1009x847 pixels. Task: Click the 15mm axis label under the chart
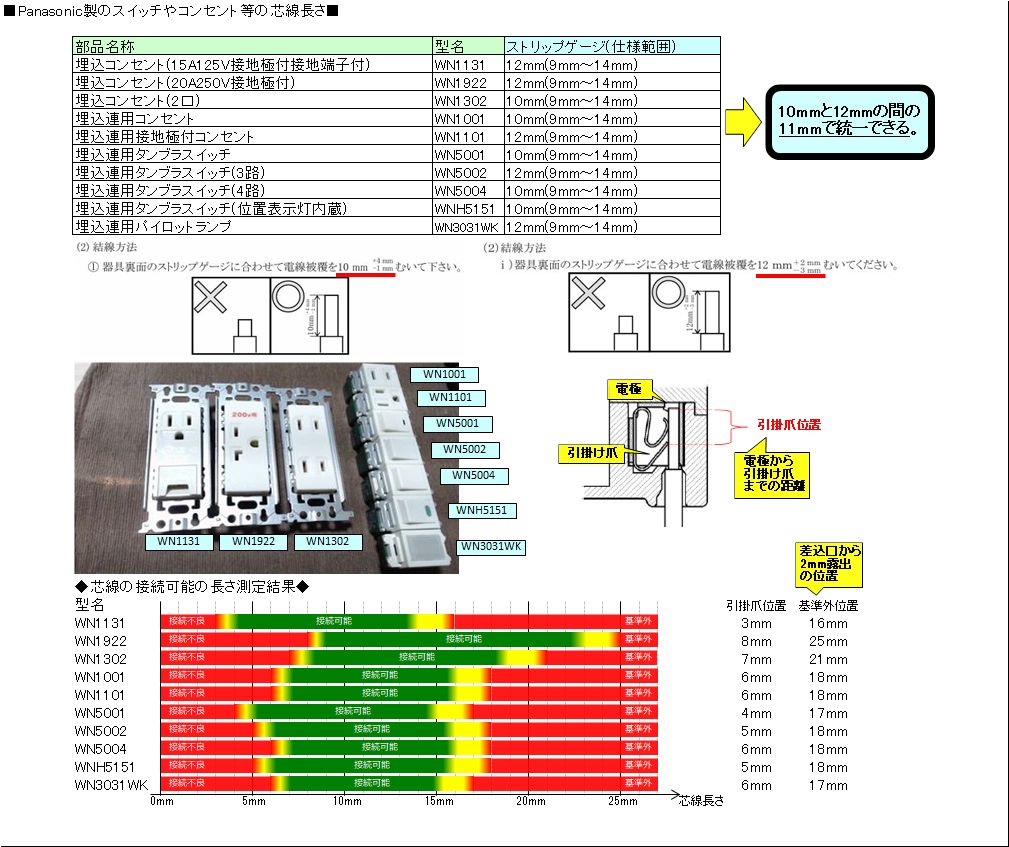(x=438, y=801)
